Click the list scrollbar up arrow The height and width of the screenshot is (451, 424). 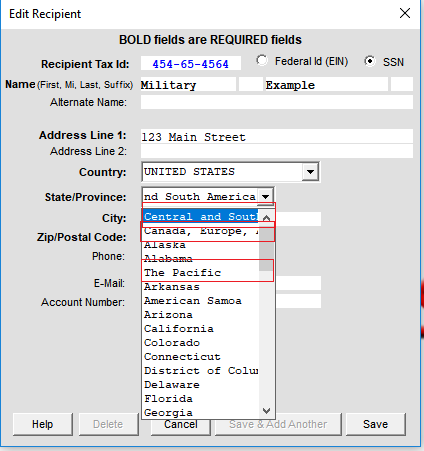[266, 218]
